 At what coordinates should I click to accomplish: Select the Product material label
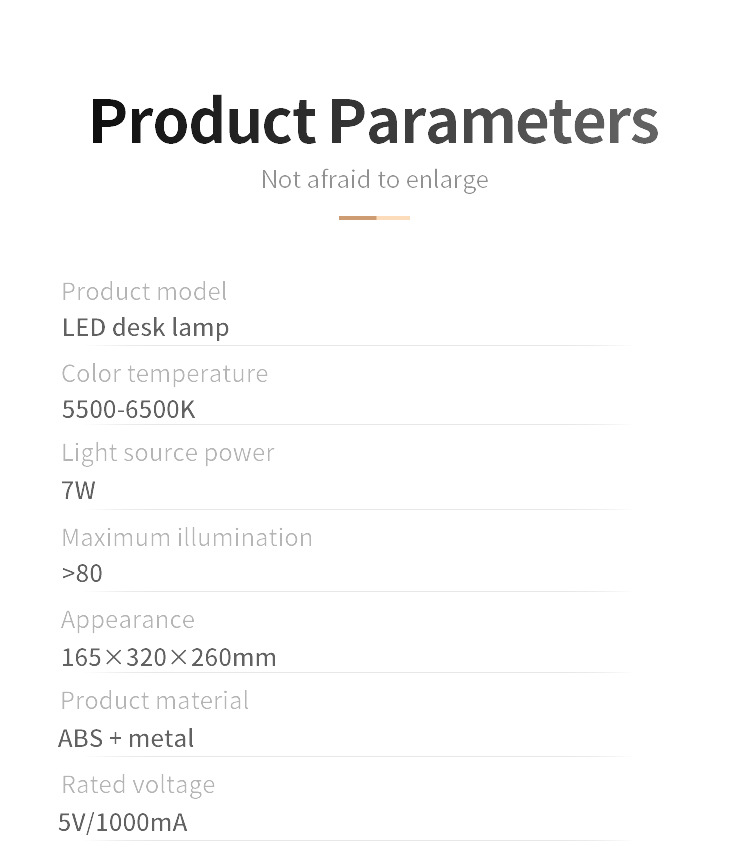(154, 700)
